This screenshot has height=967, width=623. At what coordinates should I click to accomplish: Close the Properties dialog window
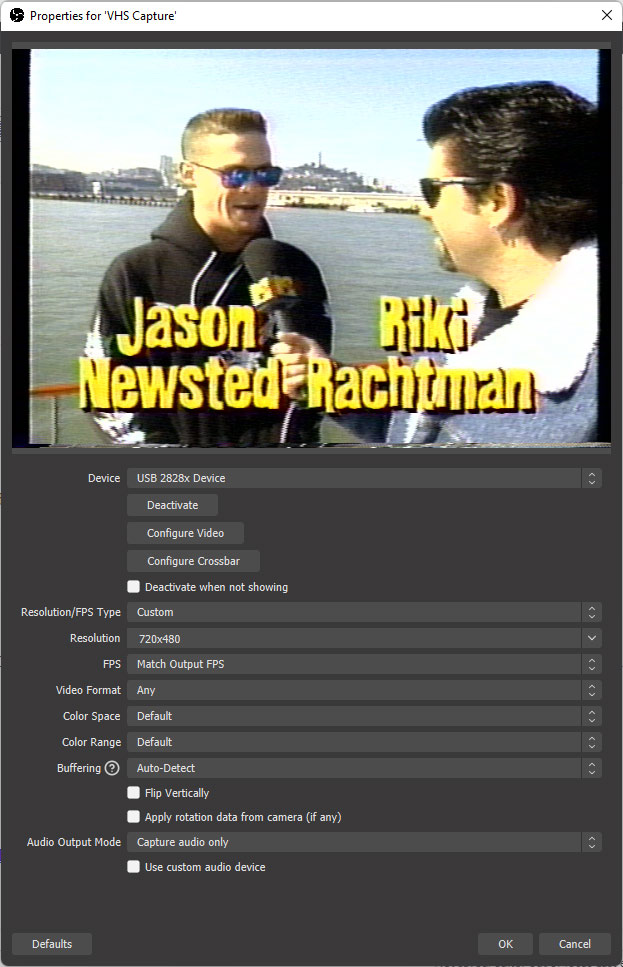[606, 15]
